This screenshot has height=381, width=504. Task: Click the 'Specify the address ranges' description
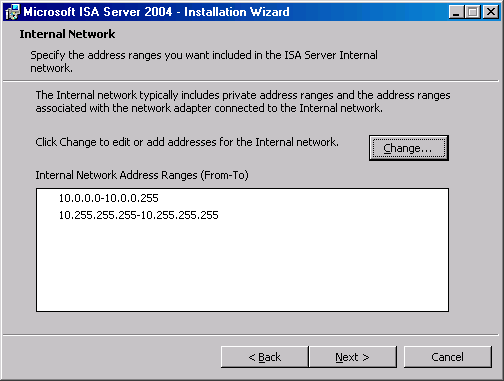204,61
